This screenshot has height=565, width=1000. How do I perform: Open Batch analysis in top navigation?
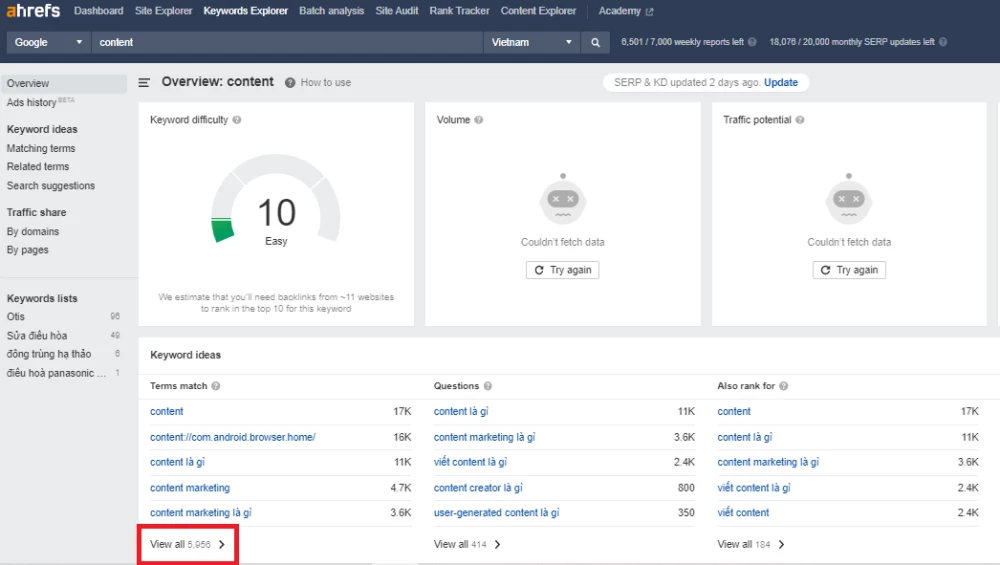[x=332, y=11]
